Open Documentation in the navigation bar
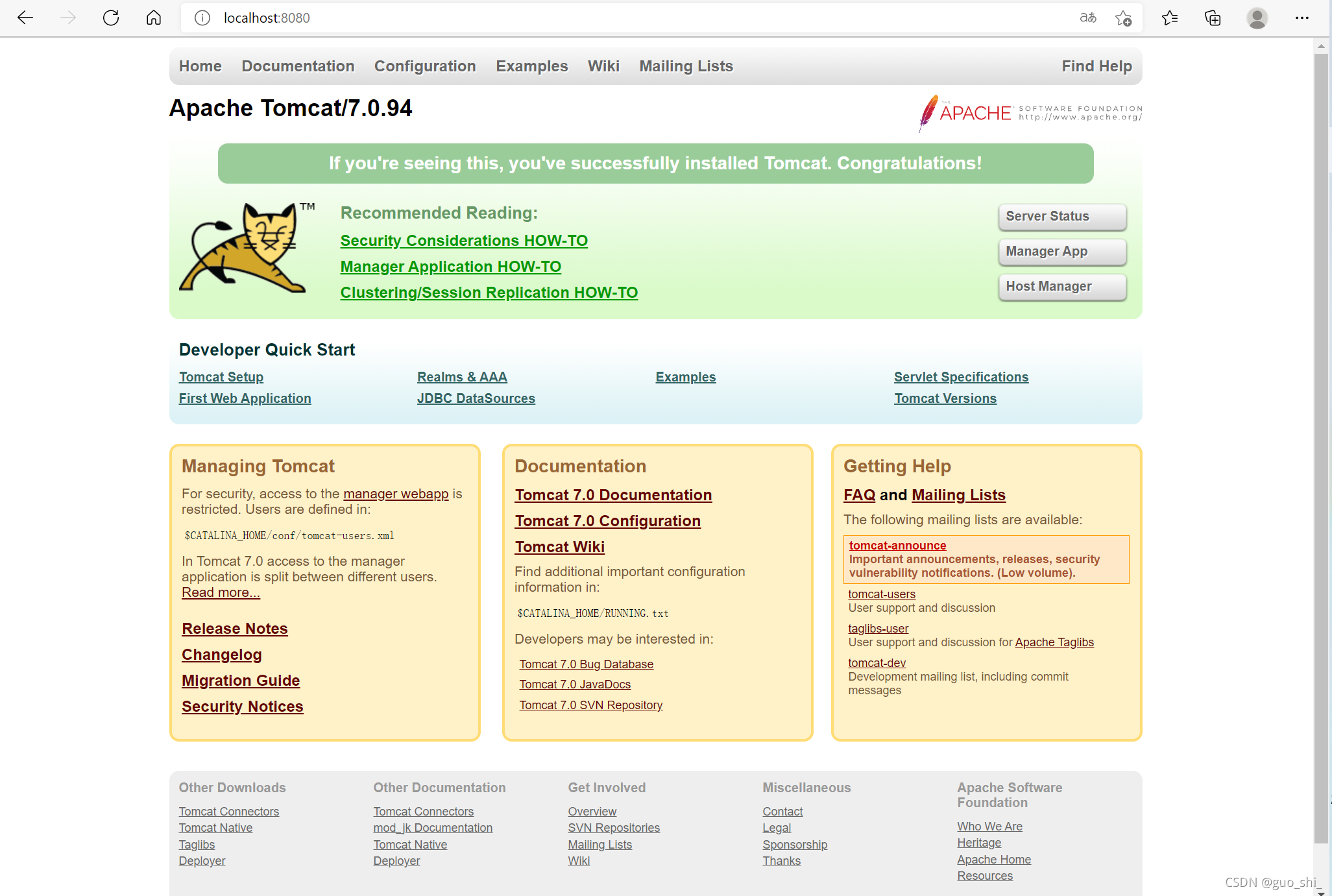The image size is (1332, 896). (x=298, y=66)
